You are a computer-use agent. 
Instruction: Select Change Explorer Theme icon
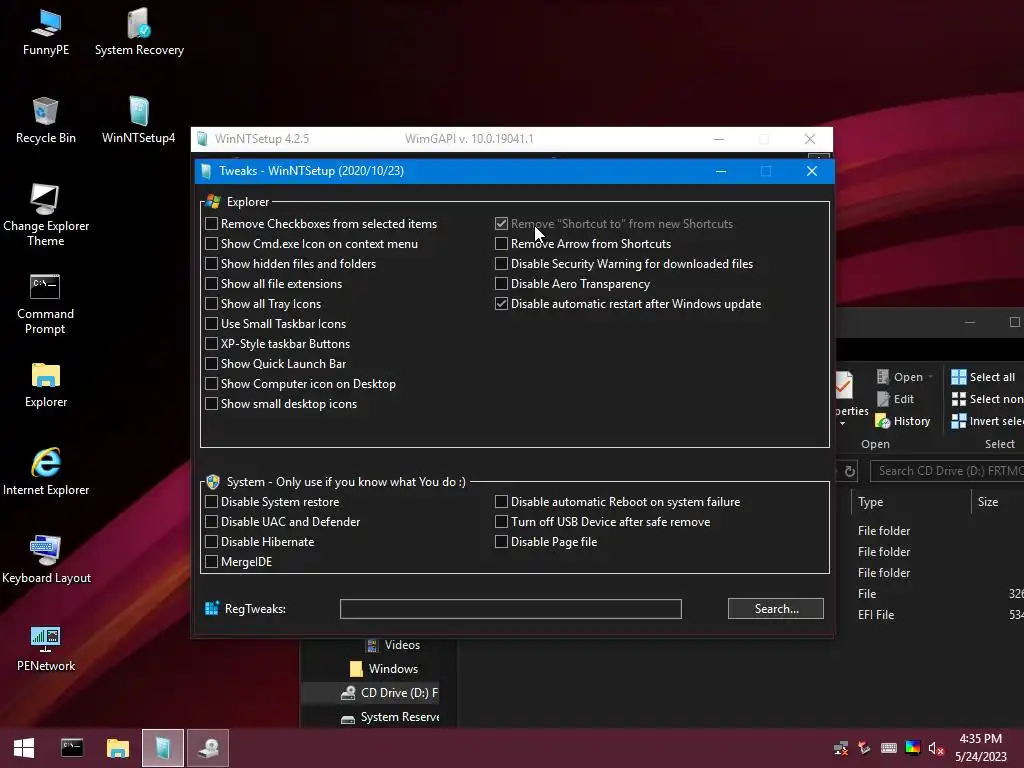coord(46,216)
